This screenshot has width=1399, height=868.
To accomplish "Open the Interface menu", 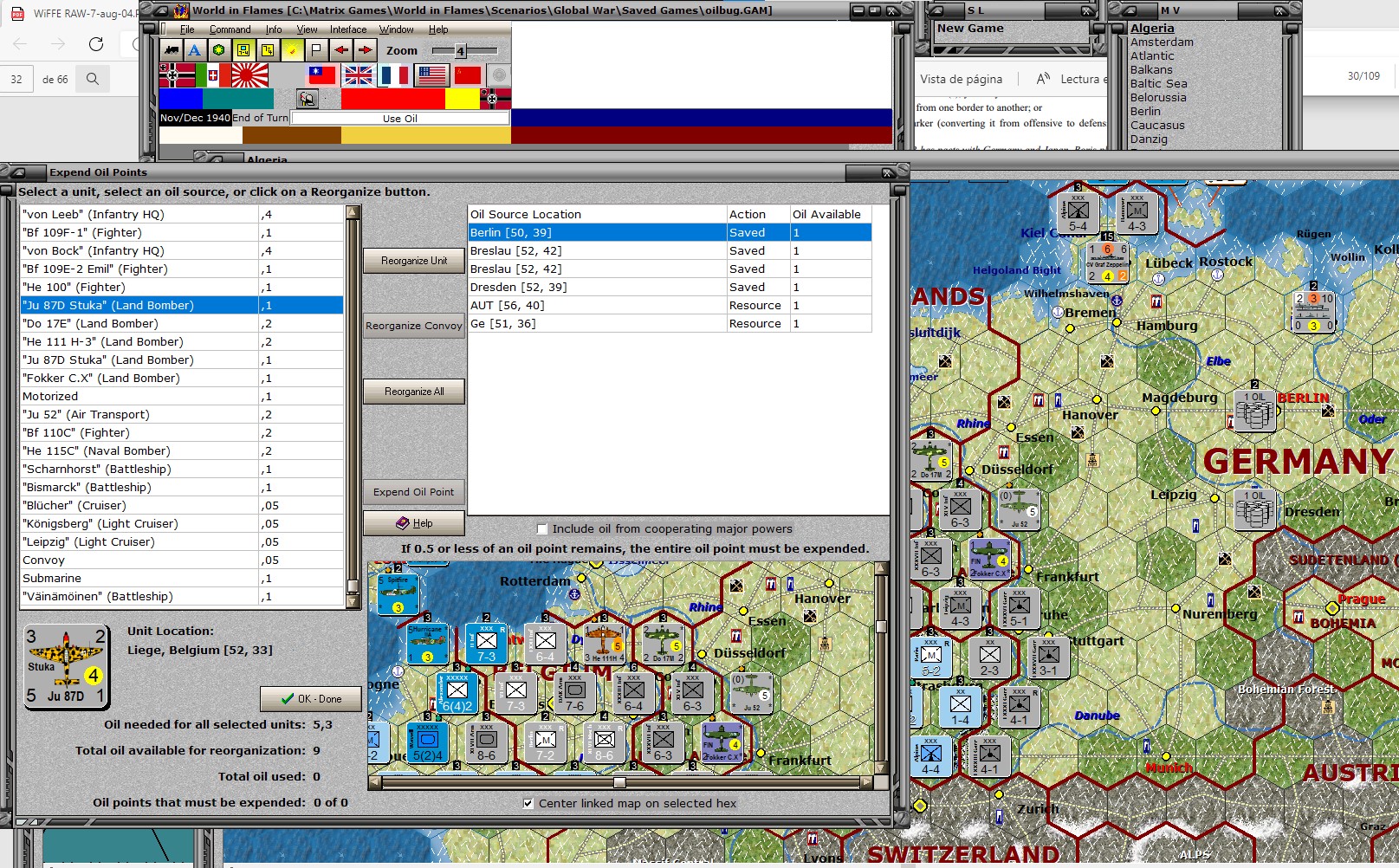I will click(348, 29).
